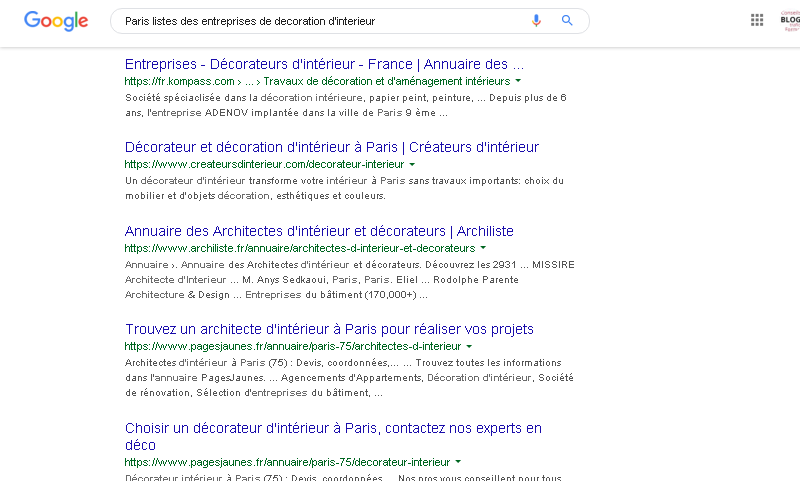Open Annuaire des Architectes Archiliste result

click(319, 231)
